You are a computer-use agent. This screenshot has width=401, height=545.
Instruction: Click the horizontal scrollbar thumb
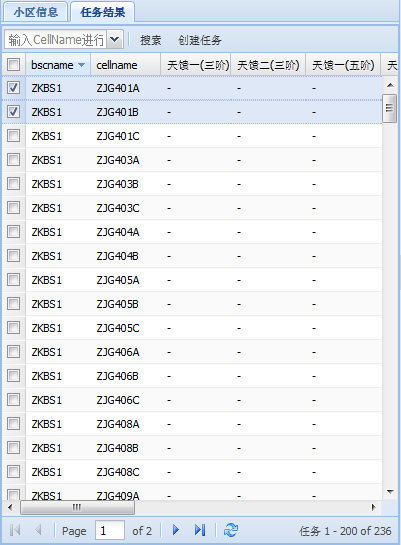(77, 507)
